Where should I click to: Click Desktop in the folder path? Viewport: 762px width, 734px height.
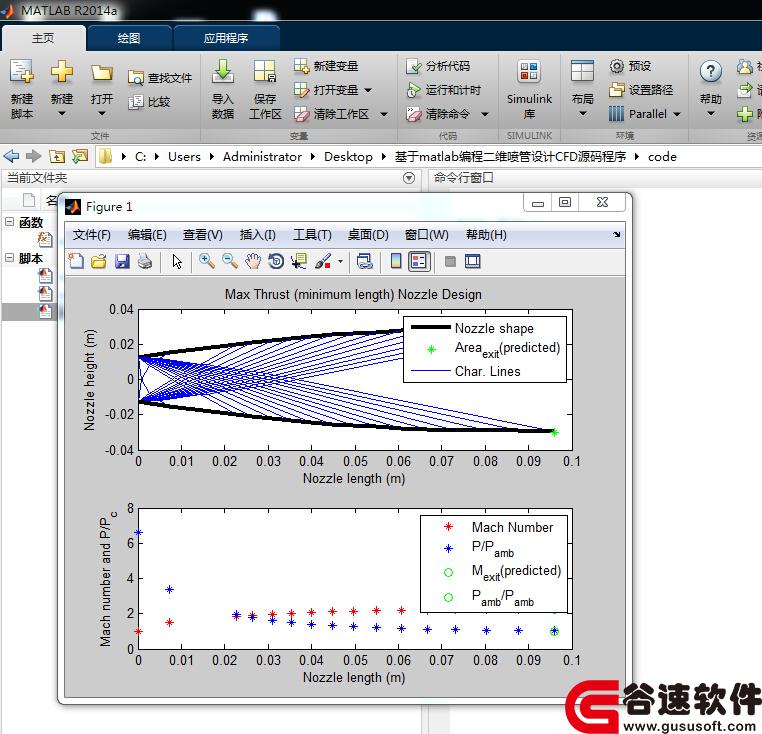click(x=348, y=157)
